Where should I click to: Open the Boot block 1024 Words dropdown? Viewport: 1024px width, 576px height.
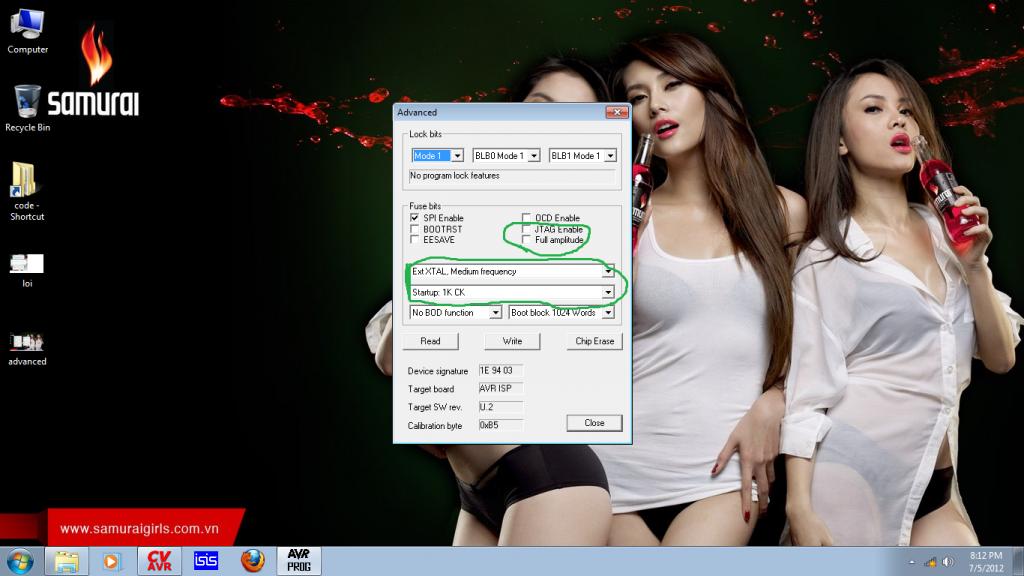(608, 313)
